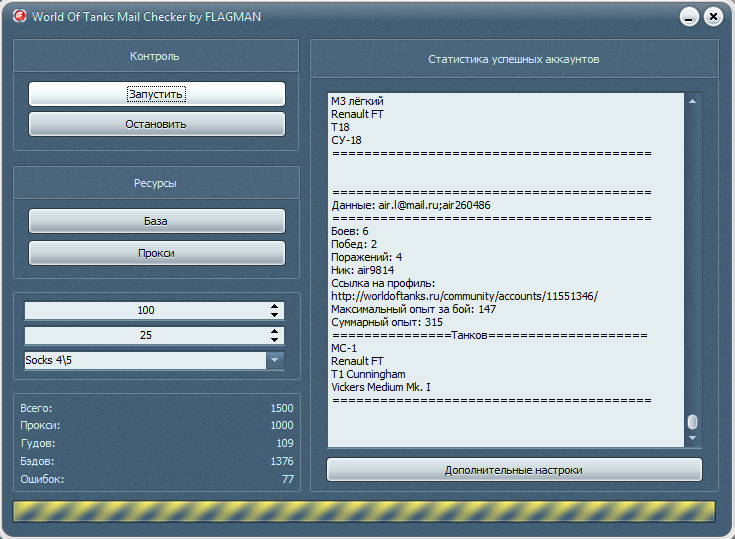Click the application icon in title bar
The height and width of the screenshot is (539, 735).
click(19, 16)
